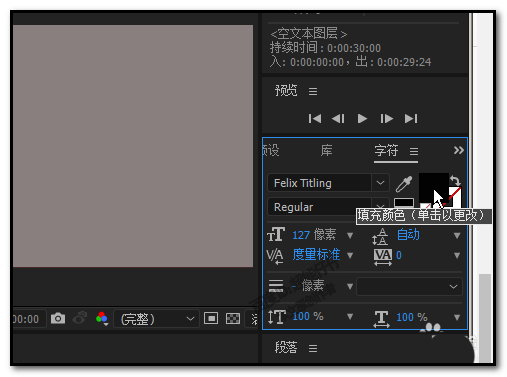Click the tracking VA icon
Screen dimensions: 507x377
click(383, 257)
